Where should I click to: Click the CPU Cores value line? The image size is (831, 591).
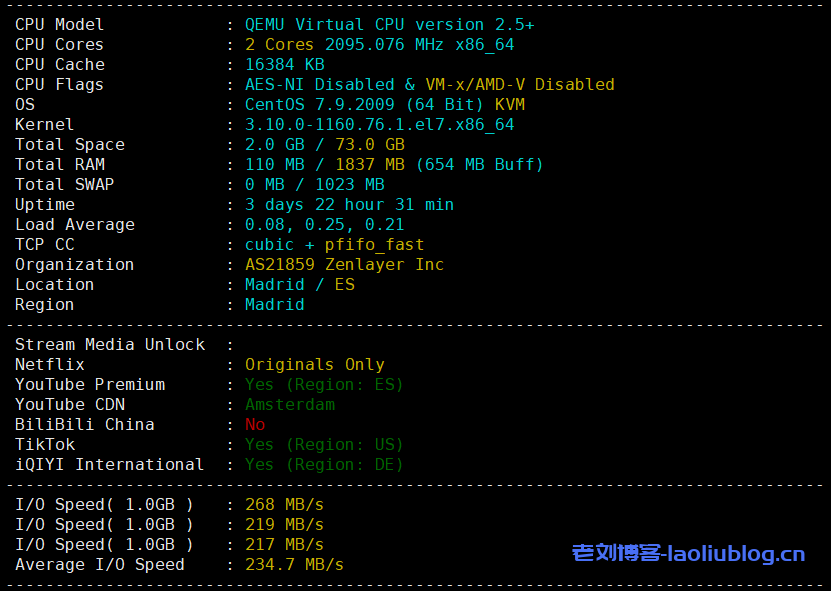coord(379,44)
